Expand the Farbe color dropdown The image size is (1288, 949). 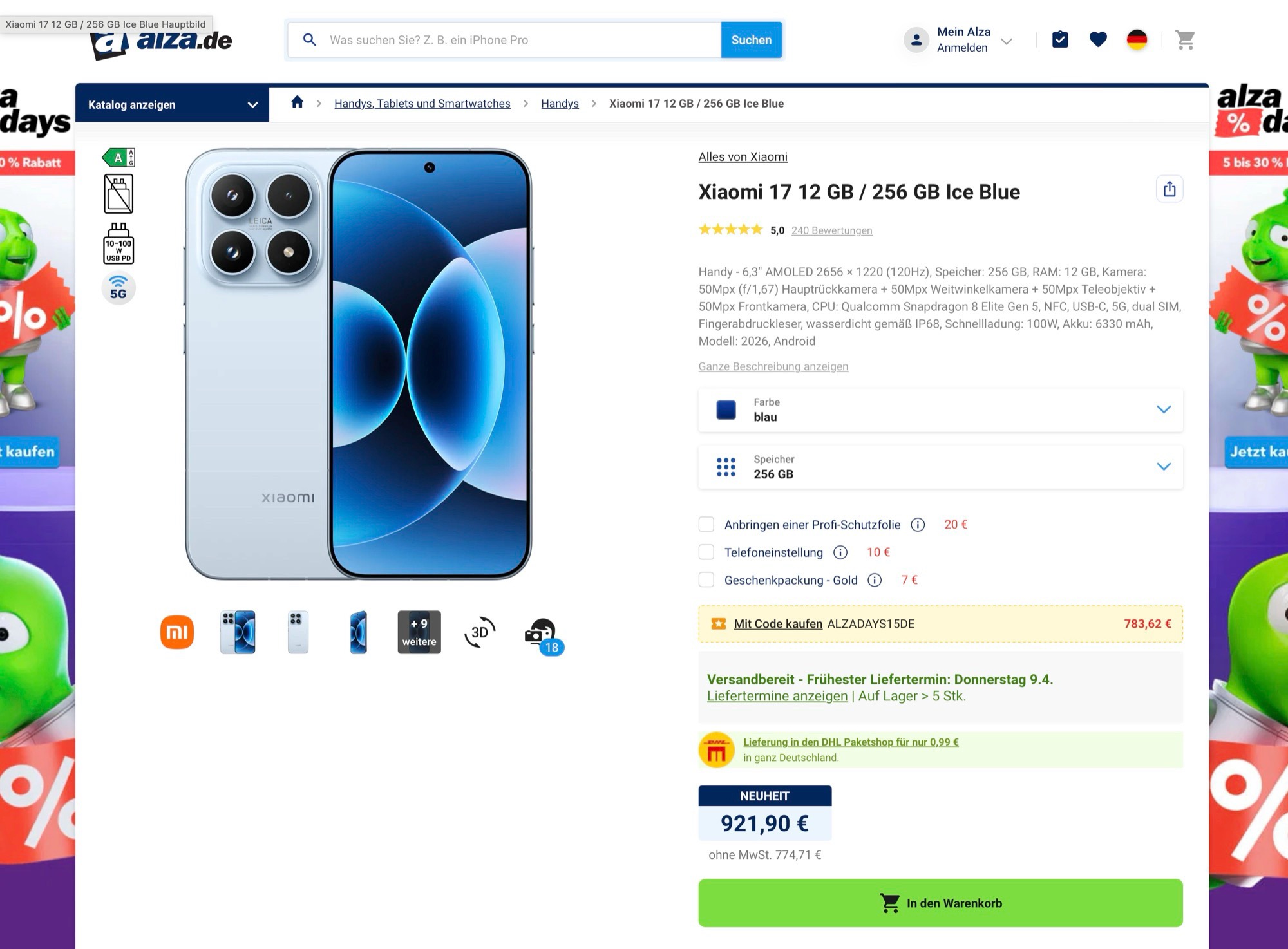click(940, 409)
